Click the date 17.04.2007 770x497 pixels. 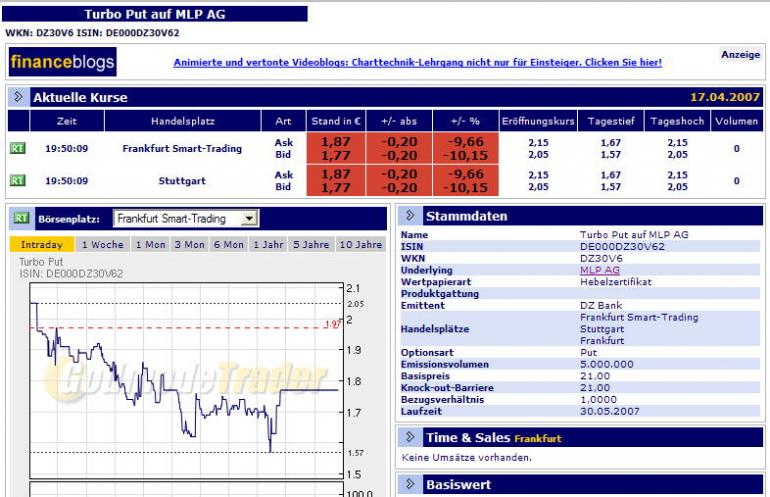coord(725,97)
